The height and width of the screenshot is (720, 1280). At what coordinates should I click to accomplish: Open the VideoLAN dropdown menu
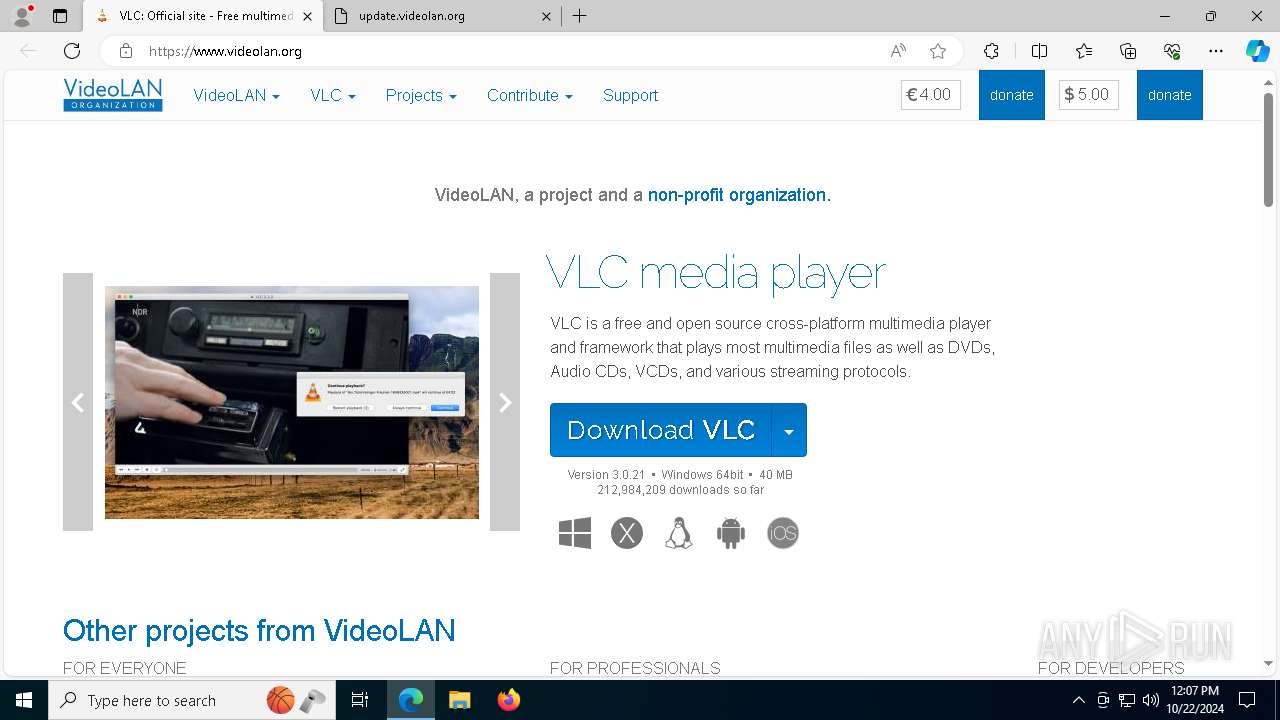click(x=237, y=95)
